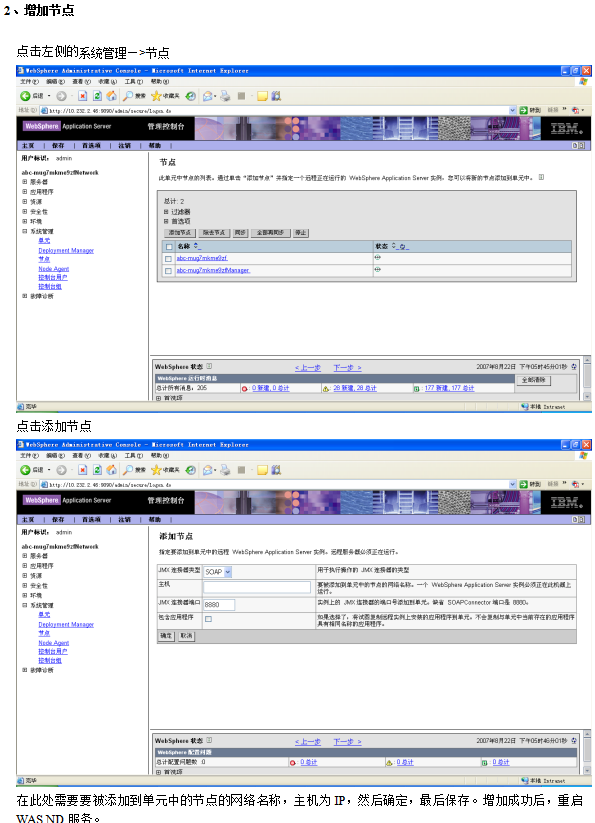The width and height of the screenshot is (595, 823).
Task: Click the red error count icon in 添加节点 status panel
Action: tap(293, 763)
